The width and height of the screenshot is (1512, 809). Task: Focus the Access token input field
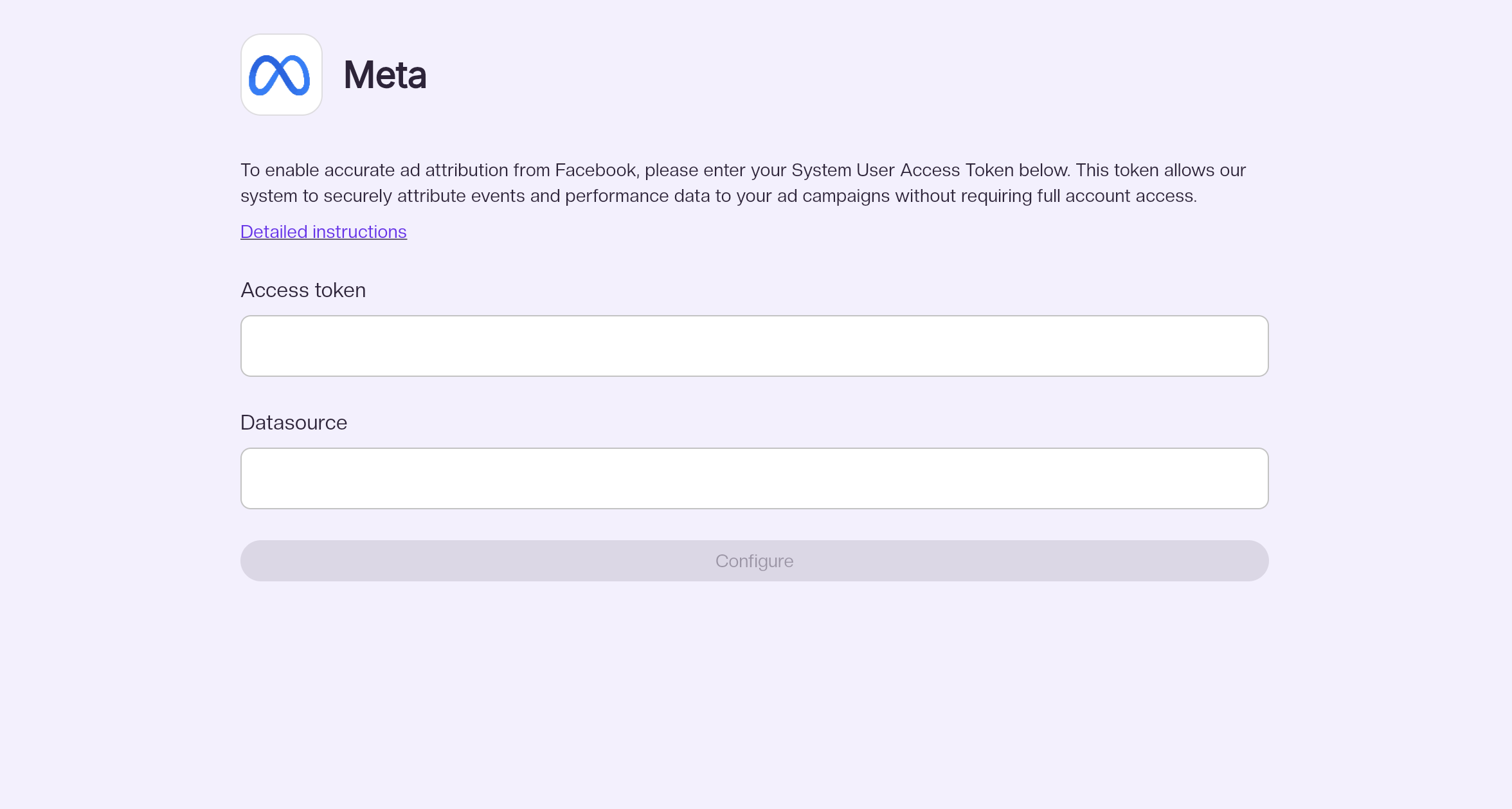(754, 346)
